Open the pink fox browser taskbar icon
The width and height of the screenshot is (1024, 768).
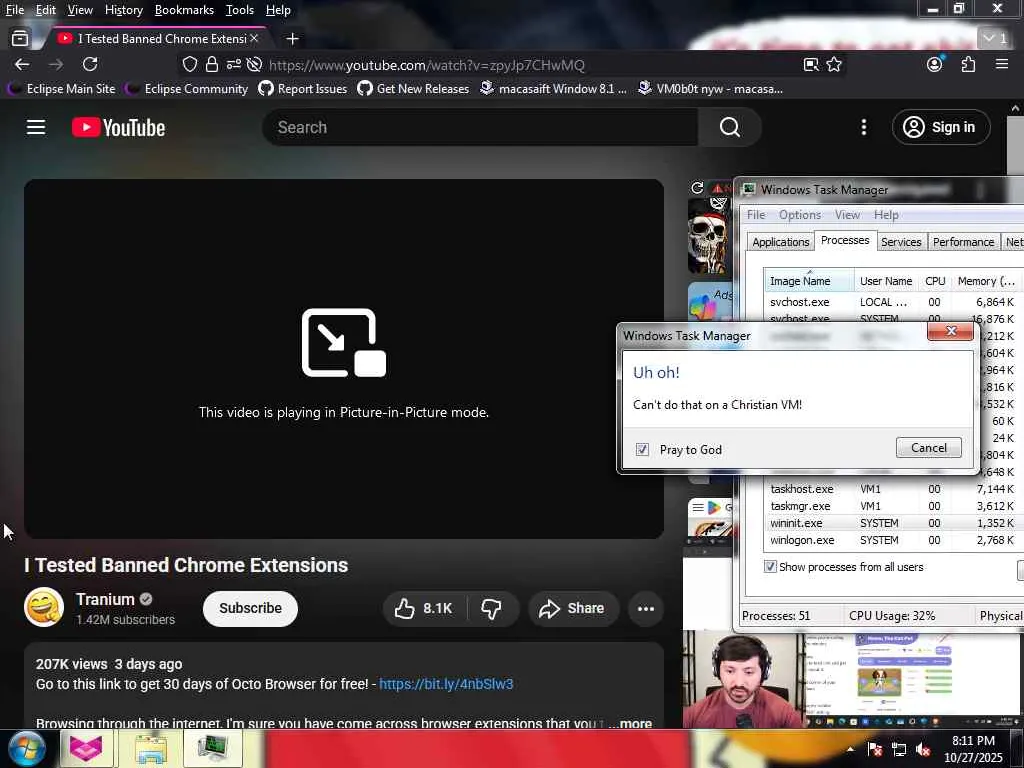[86, 748]
